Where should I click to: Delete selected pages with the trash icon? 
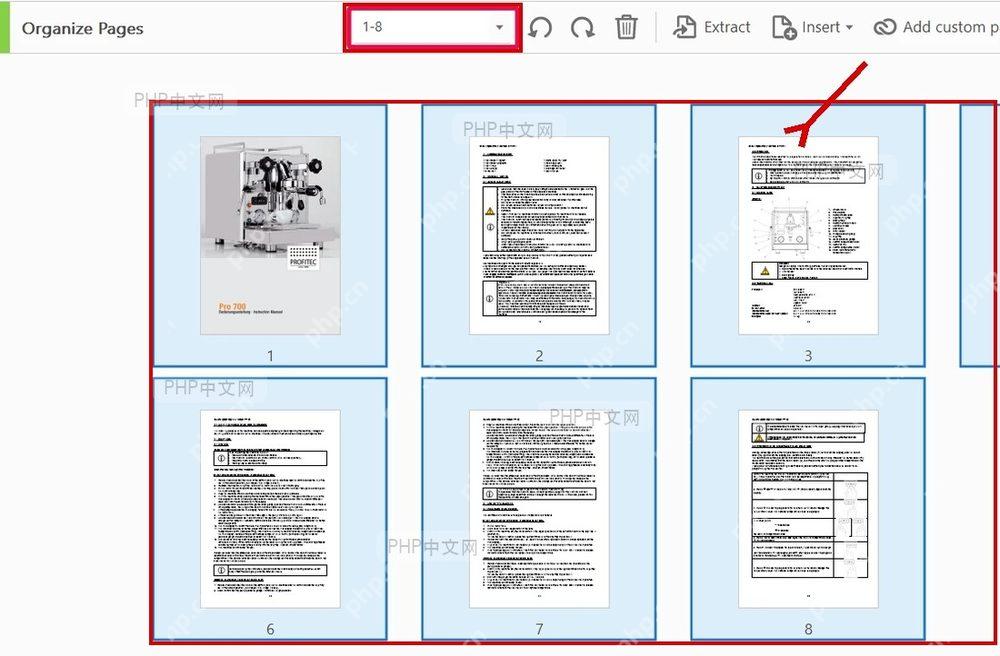tap(626, 27)
